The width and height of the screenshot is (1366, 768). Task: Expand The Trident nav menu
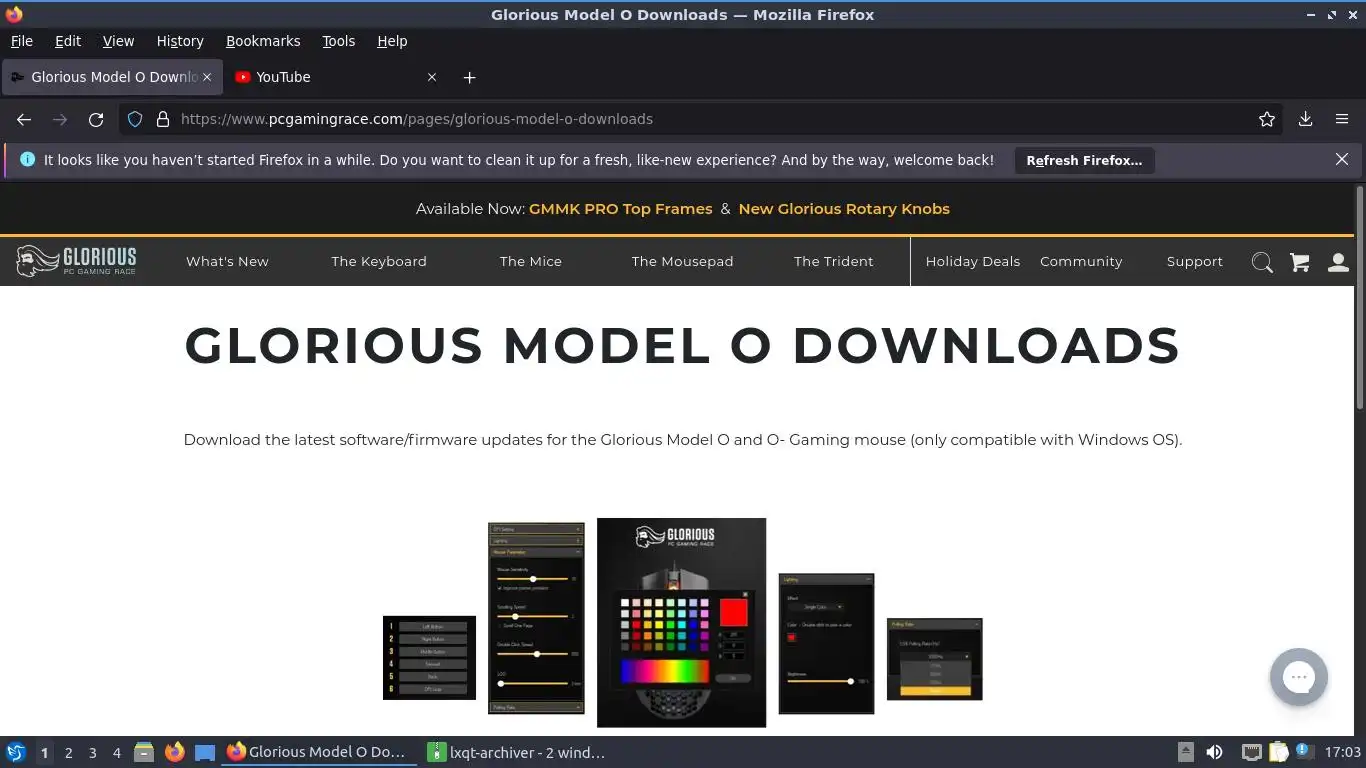pyautogui.click(x=834, y=261)
